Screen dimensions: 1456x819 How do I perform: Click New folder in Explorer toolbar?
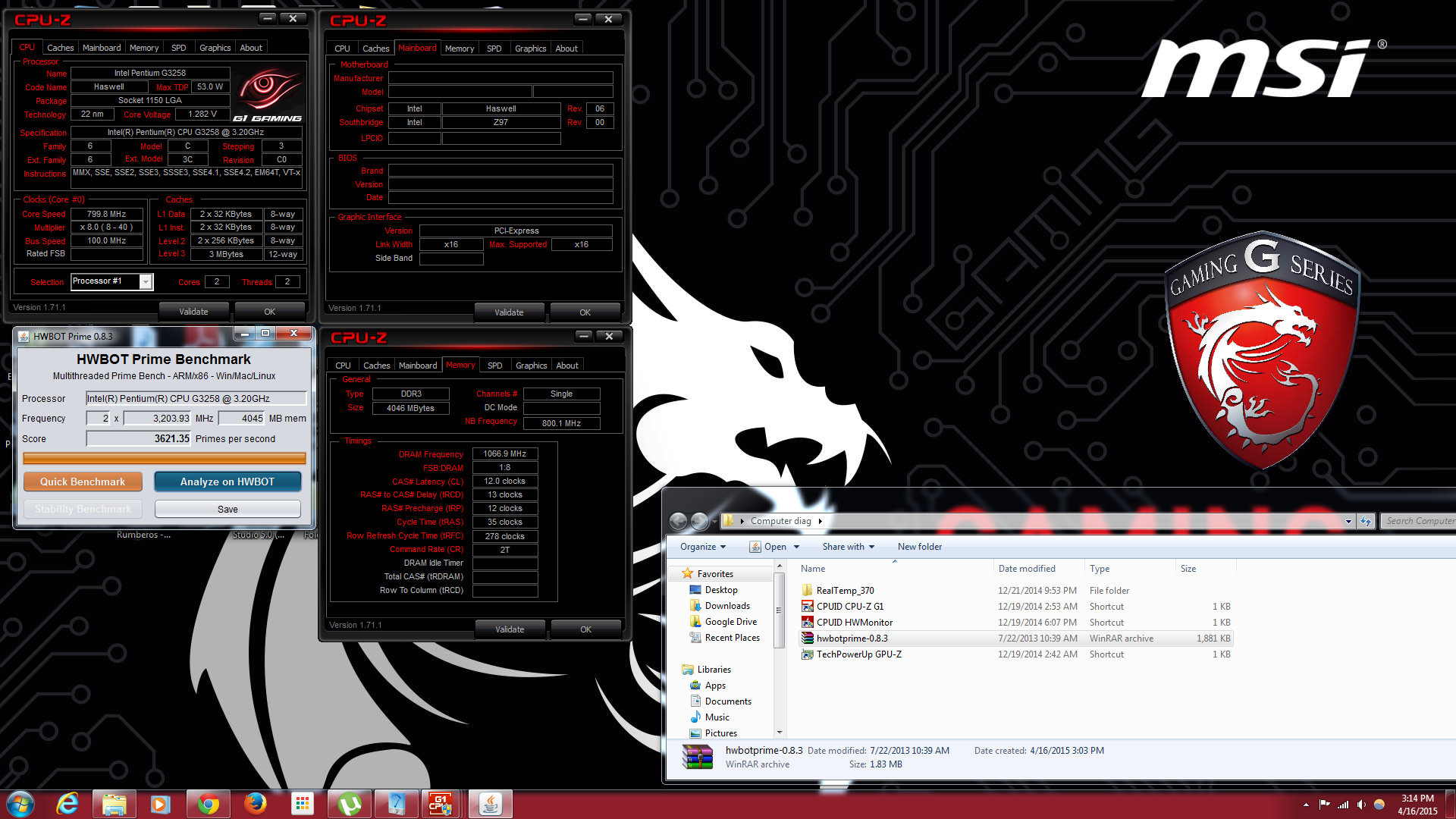920,547
